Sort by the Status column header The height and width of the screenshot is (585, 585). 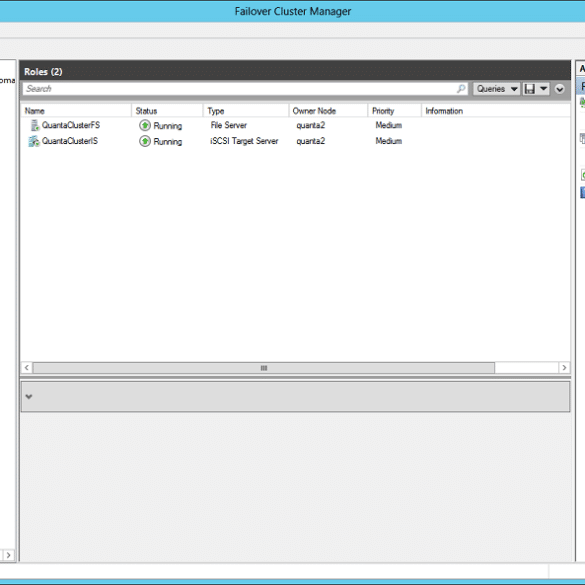pos(167,111)
